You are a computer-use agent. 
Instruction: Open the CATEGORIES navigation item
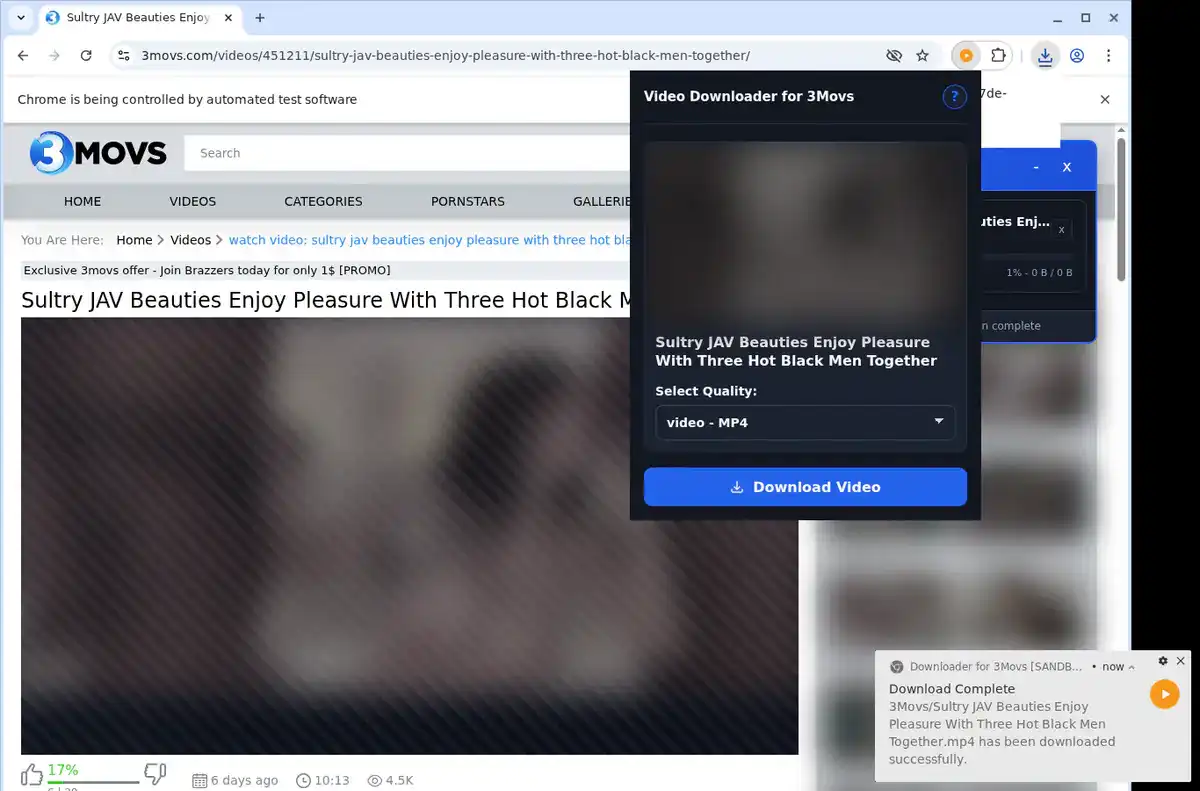323,201
